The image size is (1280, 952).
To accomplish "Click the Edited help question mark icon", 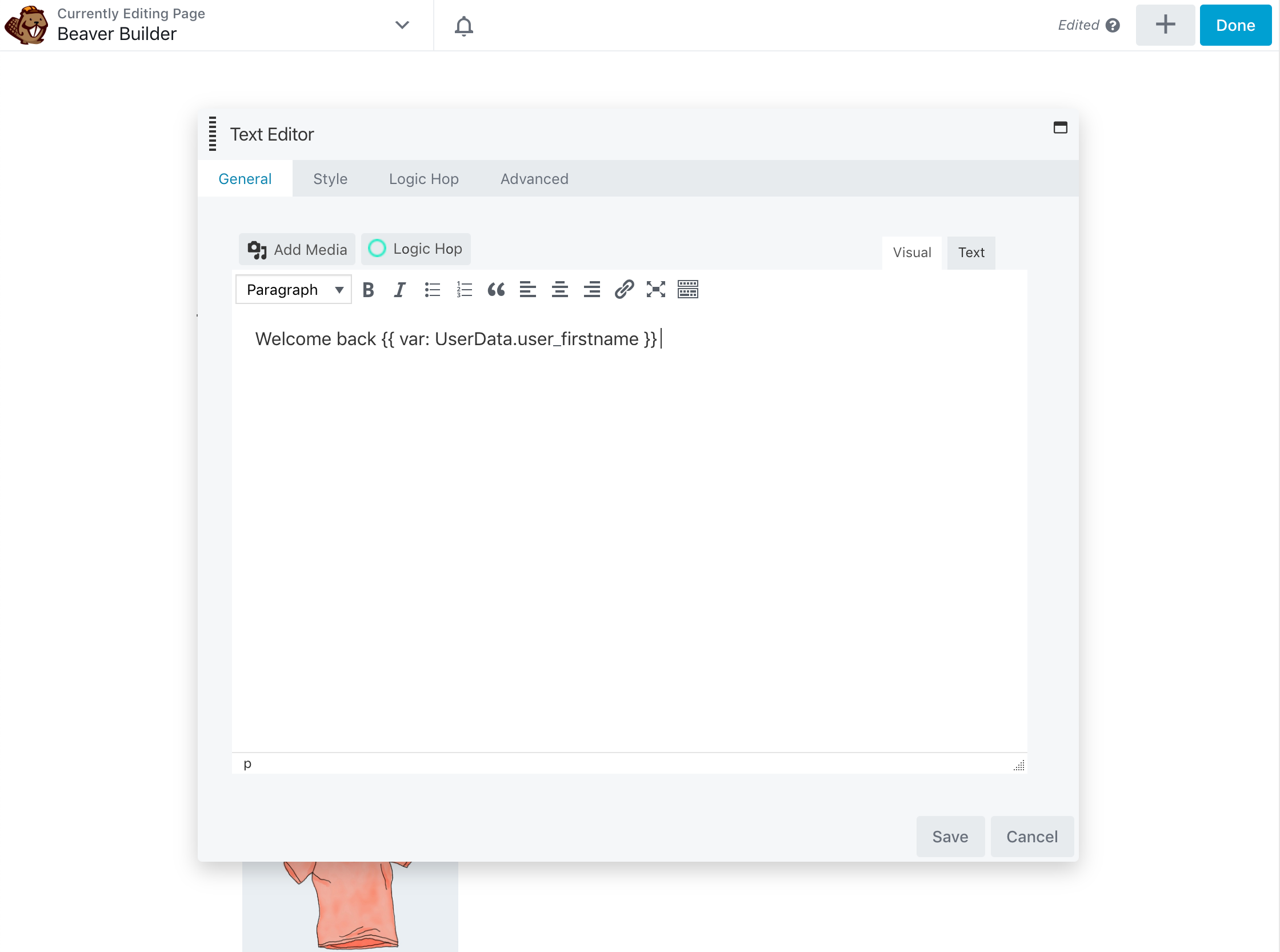I will click(x=1113, y=25).
